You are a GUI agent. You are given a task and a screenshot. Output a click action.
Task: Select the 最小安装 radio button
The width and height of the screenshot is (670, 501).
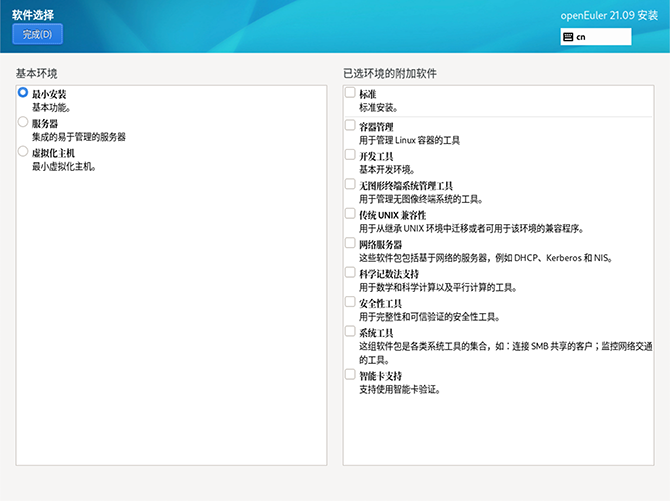click(x=23, y=92)
